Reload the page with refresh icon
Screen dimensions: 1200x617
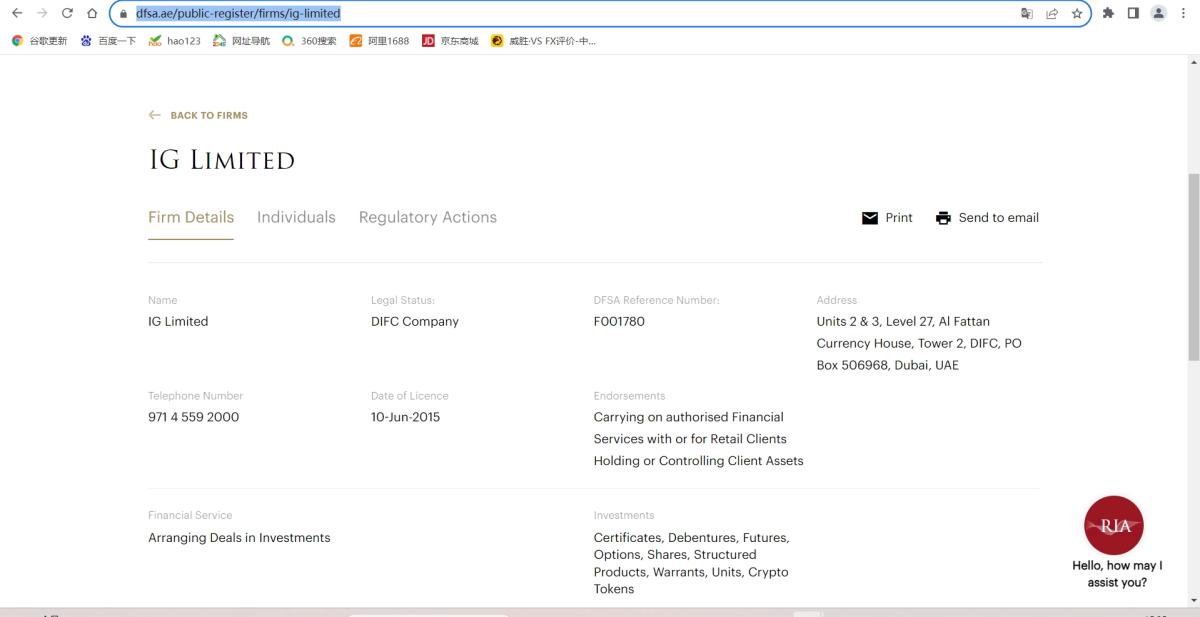67,13
